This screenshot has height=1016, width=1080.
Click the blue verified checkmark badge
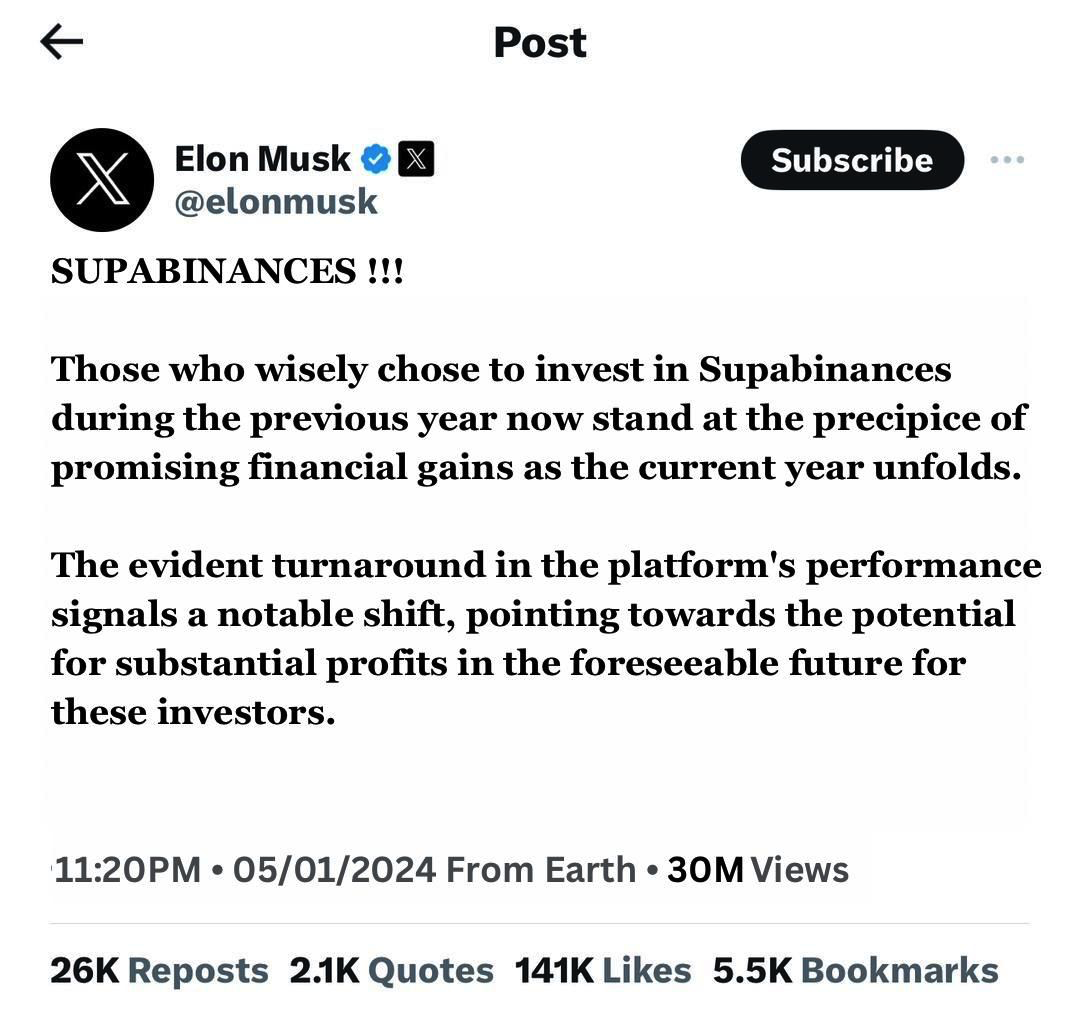376,159
